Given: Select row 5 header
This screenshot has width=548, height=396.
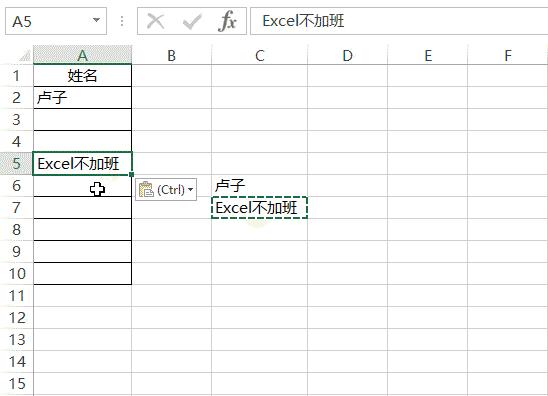Looking at the screenshot, I should point(16,164).
